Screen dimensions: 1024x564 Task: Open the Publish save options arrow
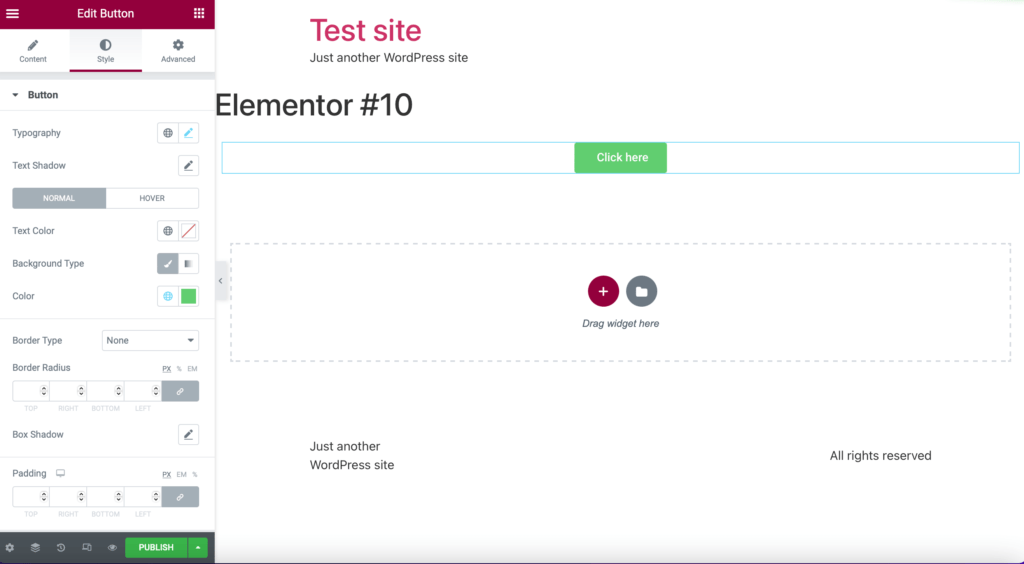click(x=199, y=547)
